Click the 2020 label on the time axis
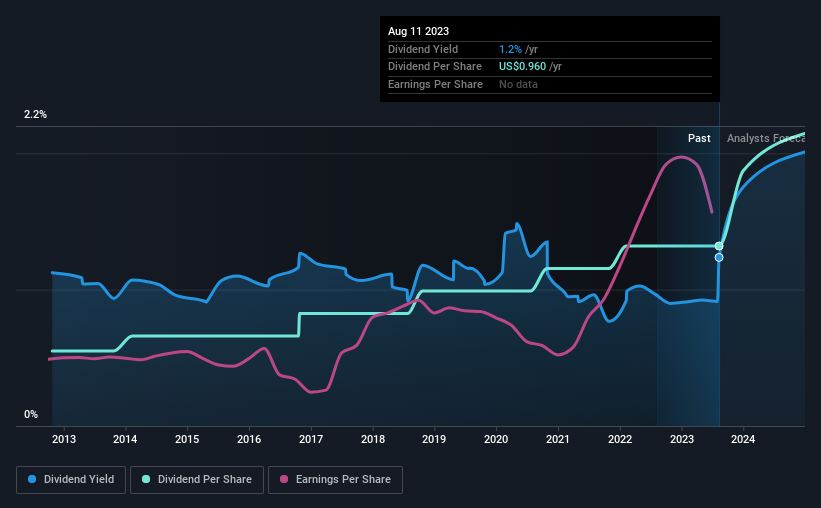The image size is (821, 508). 496,439
